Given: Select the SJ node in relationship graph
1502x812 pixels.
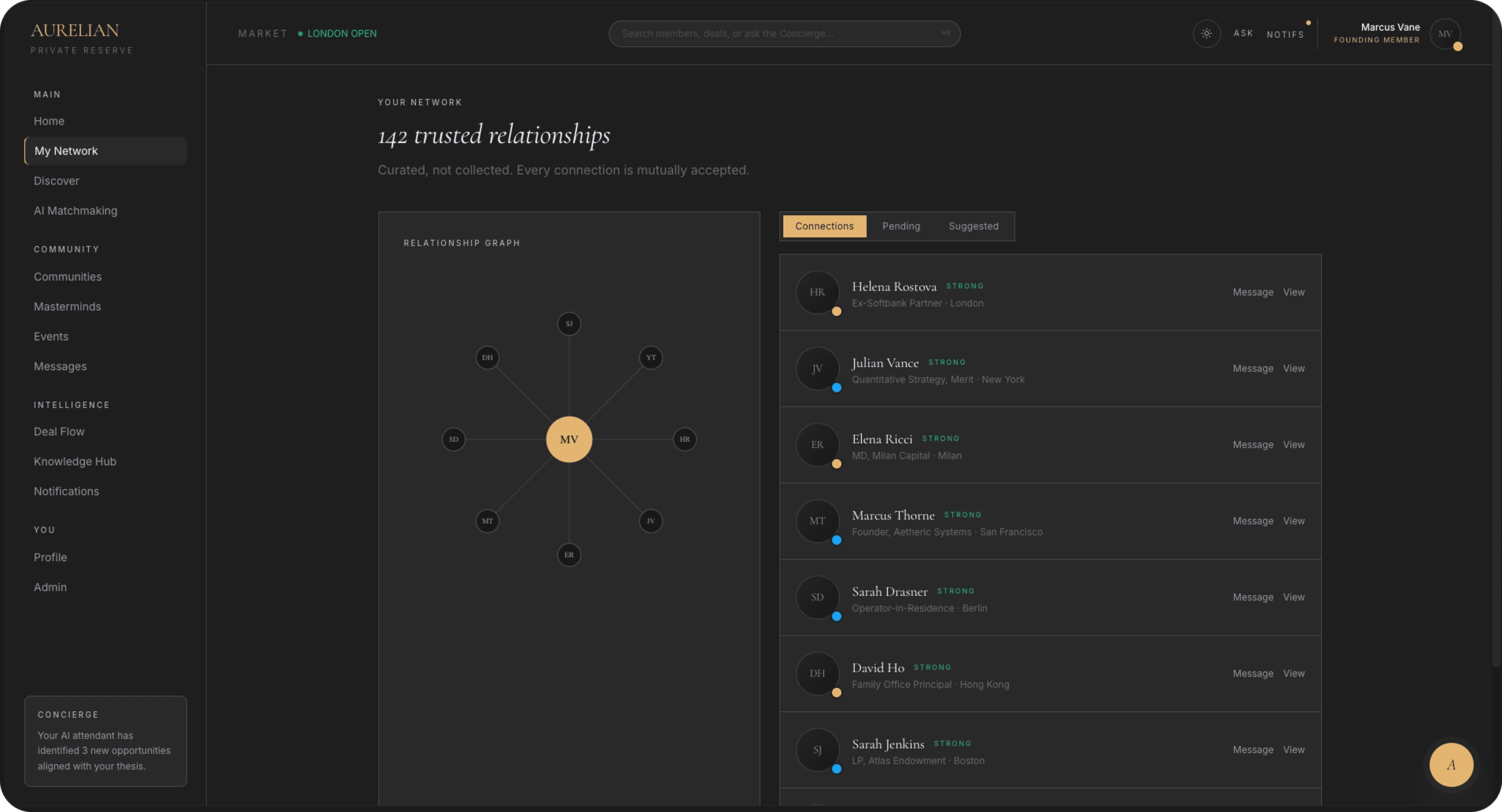Looking at the screenshot, I should [x=569, y=324].
